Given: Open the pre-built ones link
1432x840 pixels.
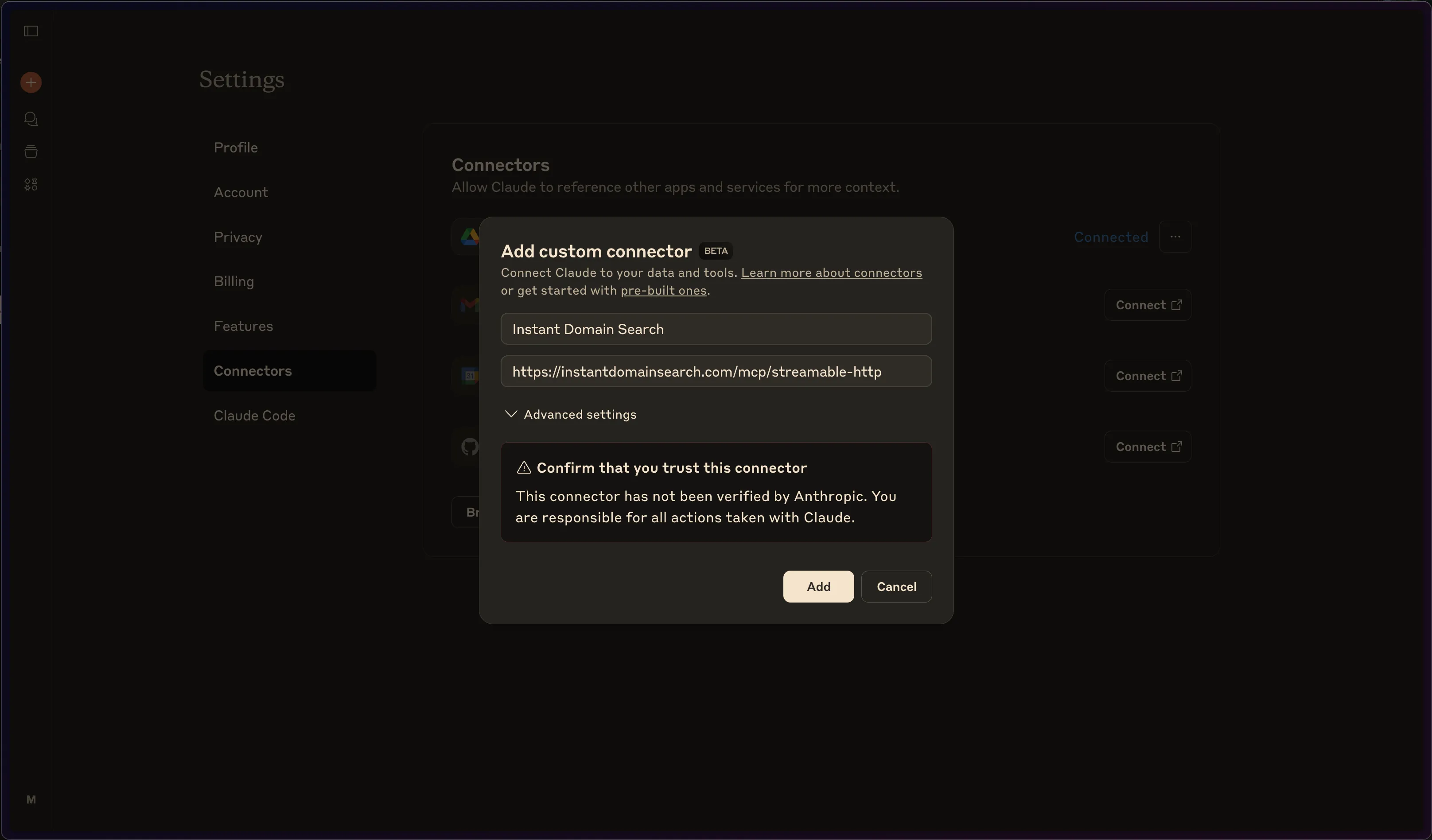Looking at the screenshot, I should point(663,291).
